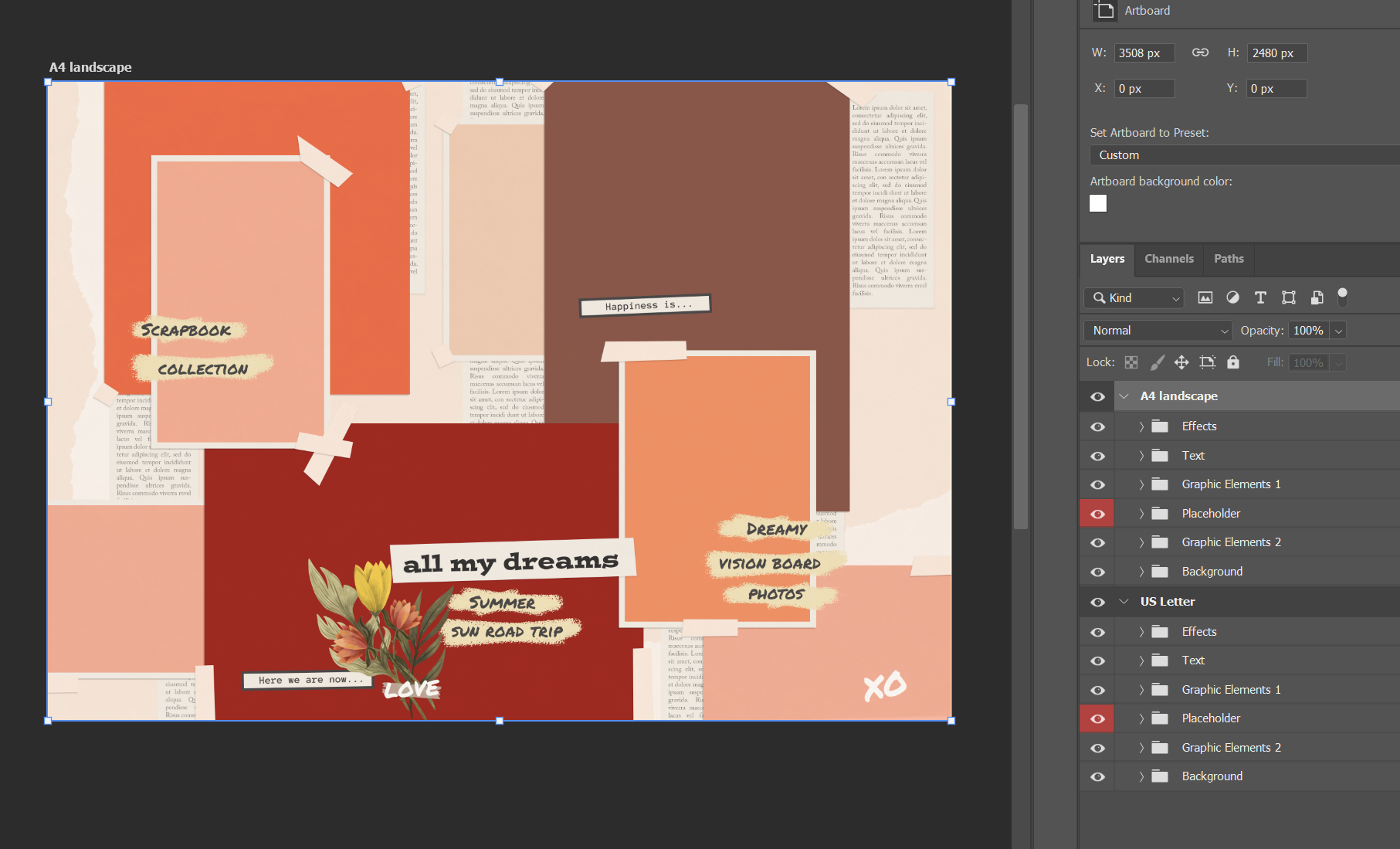Select A4 Graphic Elements 1 layer name
1400x849 pixels.
click(1231, 484)
